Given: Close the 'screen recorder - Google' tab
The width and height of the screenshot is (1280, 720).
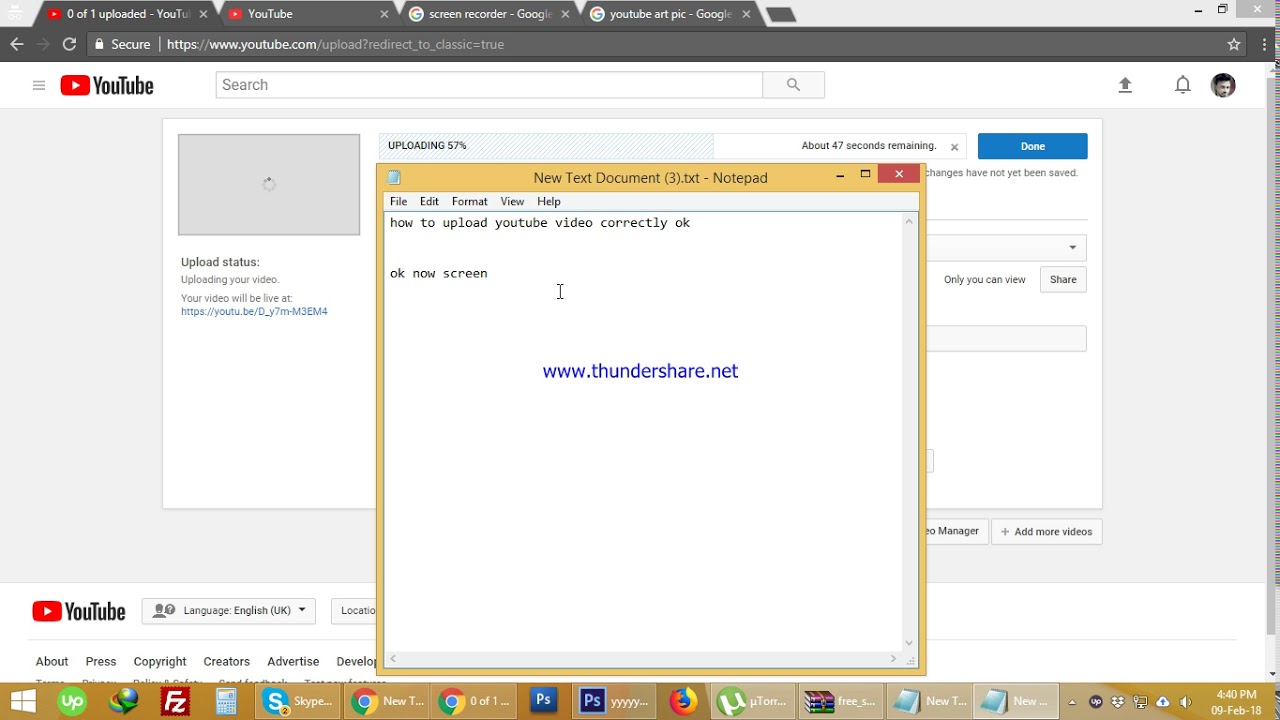Looking at the screenshot, I should [x=565, y=14].
